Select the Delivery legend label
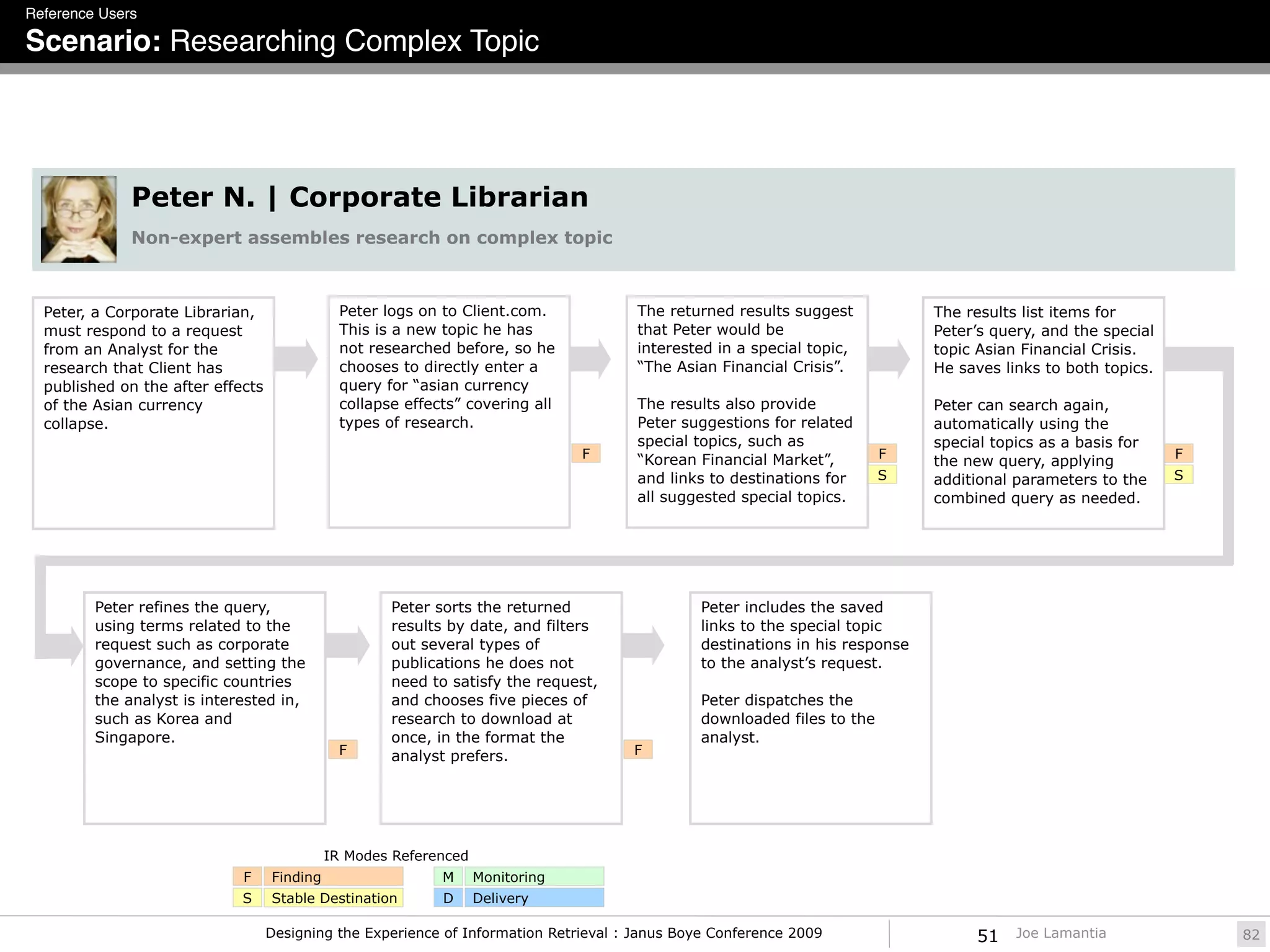 (x=535, y=897)
